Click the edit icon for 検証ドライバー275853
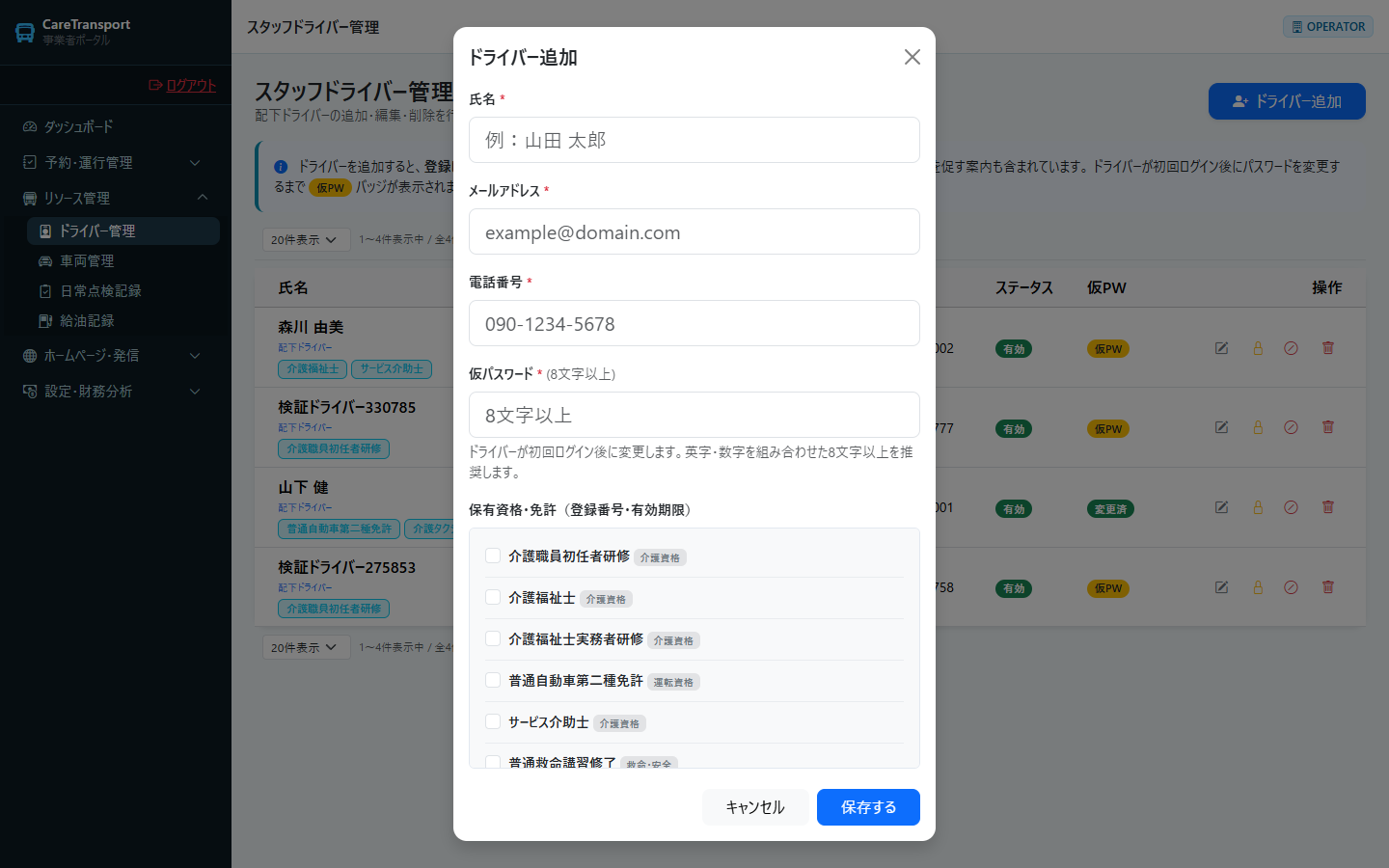Screen dimensions: 1389x868 point(1221,586)
